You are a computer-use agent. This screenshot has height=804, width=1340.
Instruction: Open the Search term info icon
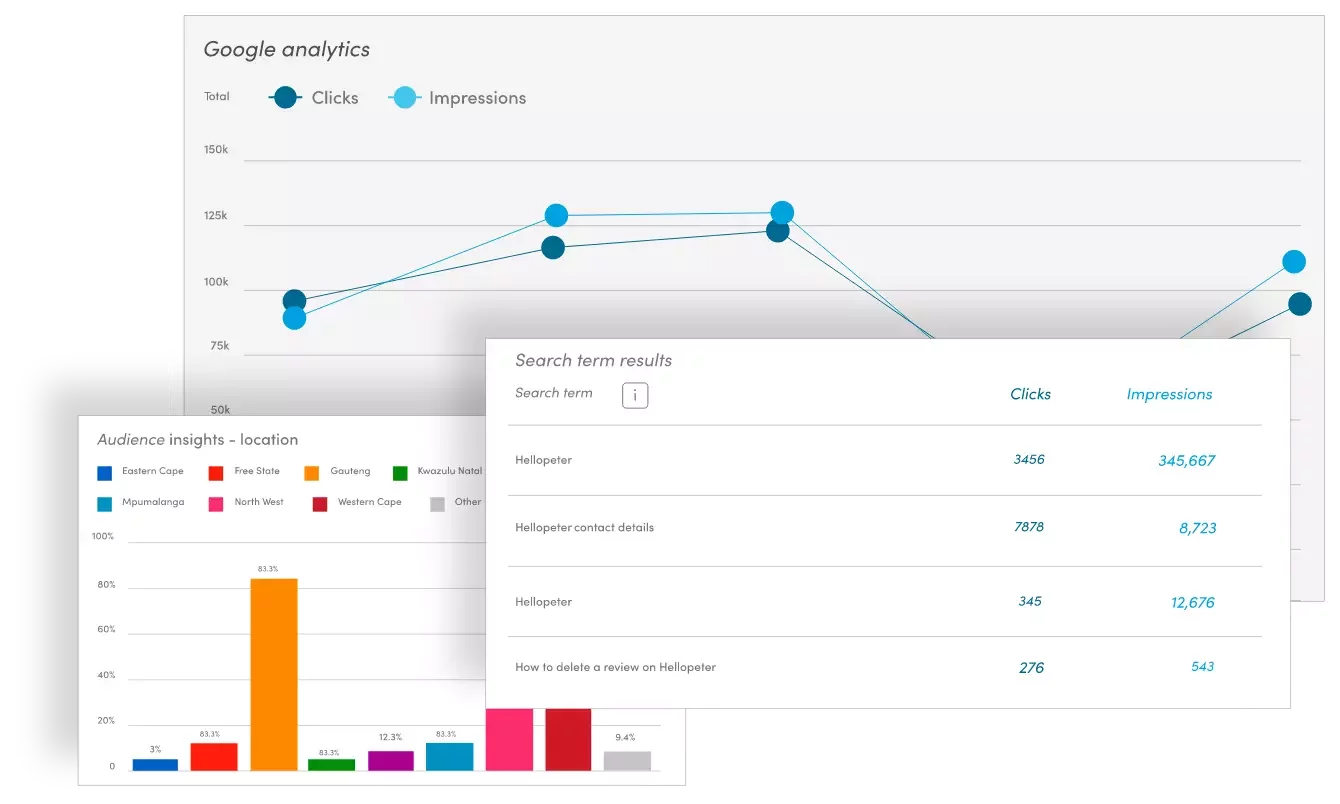pos(635,395)
